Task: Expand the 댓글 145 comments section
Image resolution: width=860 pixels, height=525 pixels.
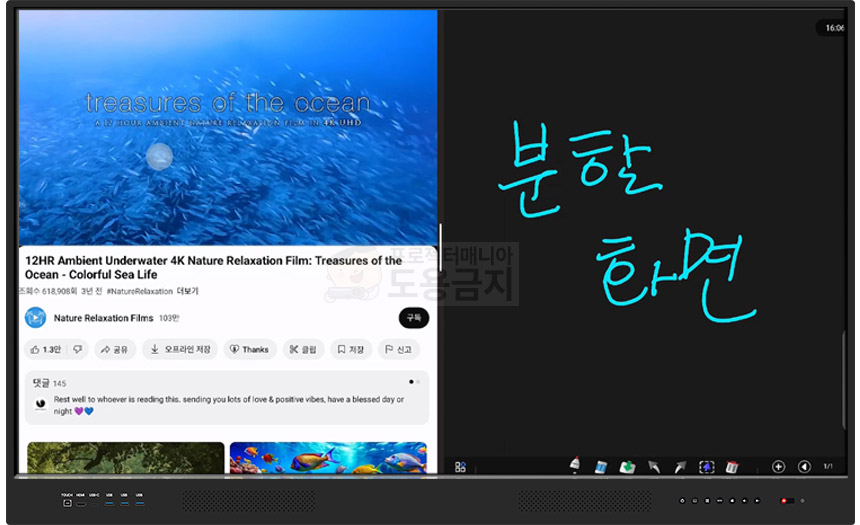Action: coord(227,397)
